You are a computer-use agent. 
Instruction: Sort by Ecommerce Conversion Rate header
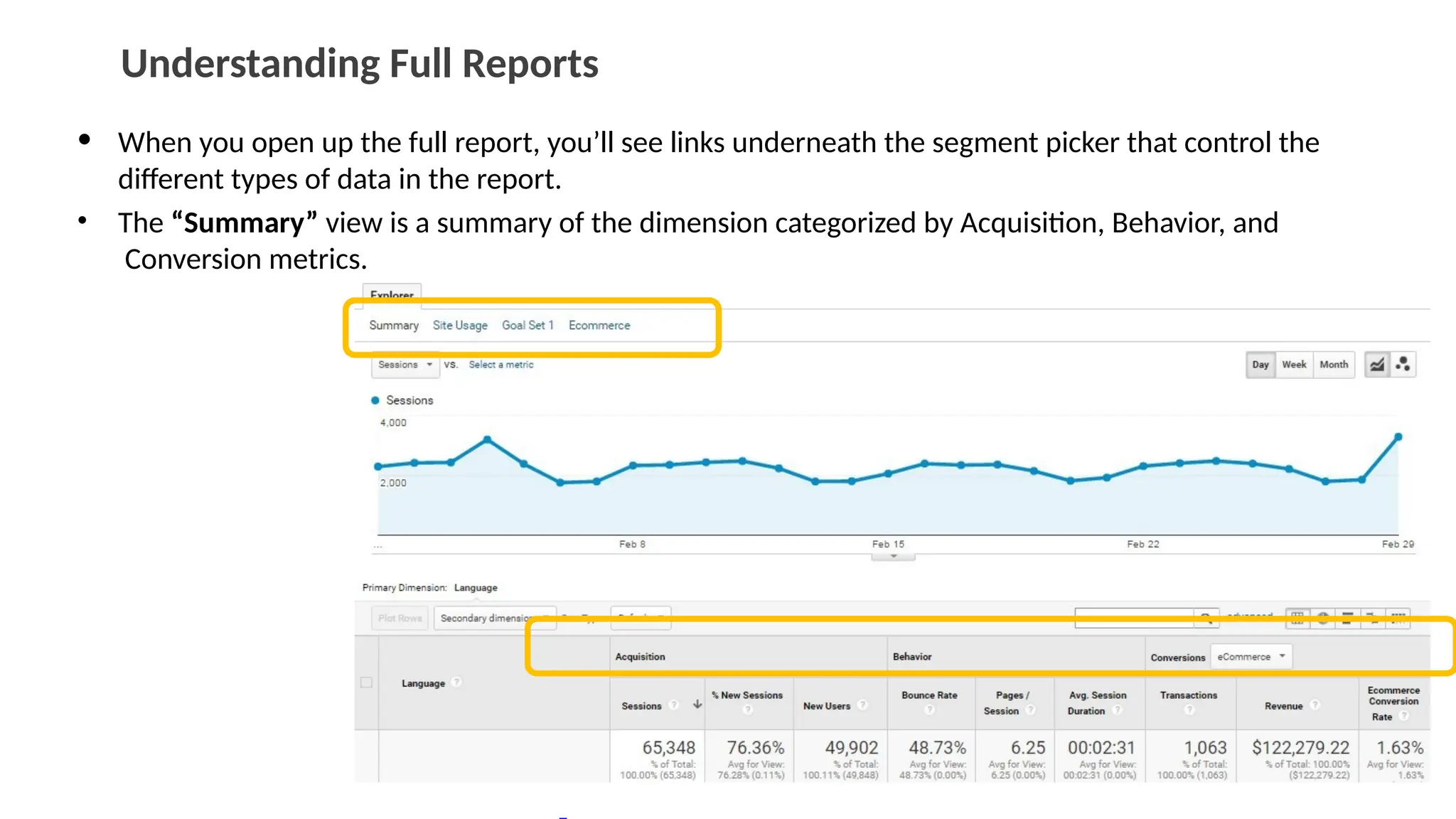point(1393,703)
